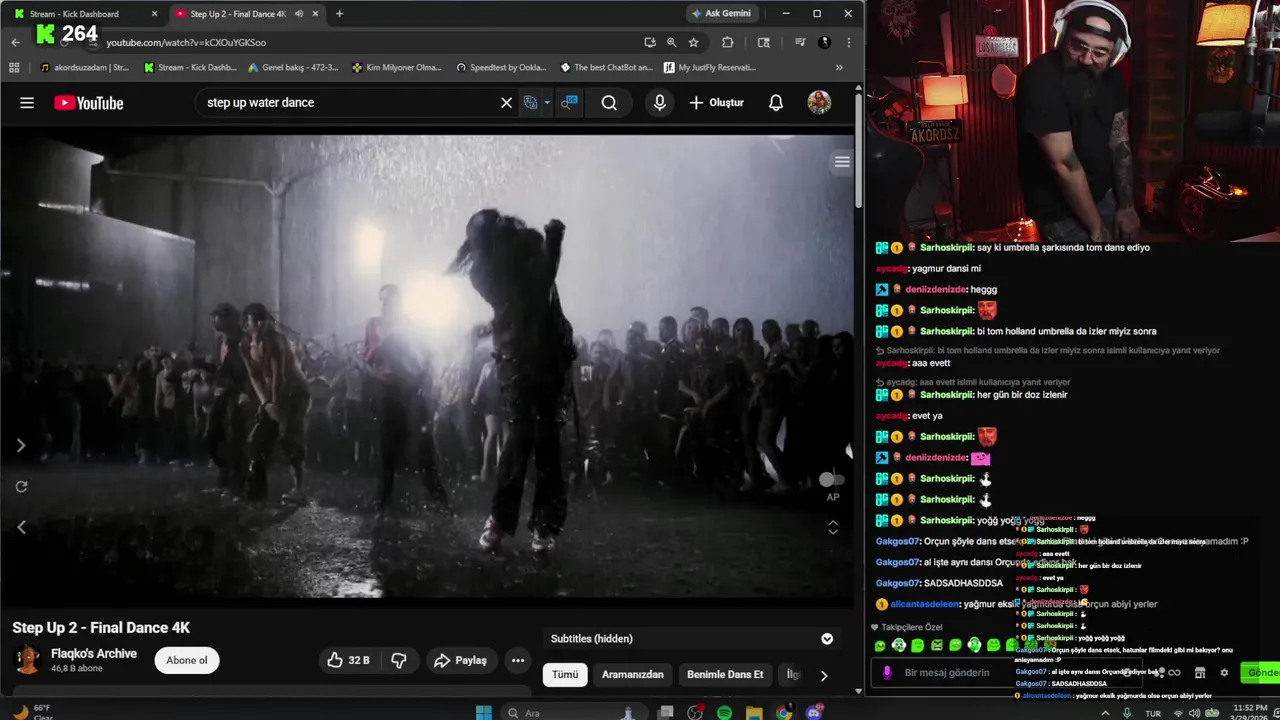The width and height of the screenshot is (1280, 720).
Task: Open Speedtest by Ookla bookmark
Action: 501,68
